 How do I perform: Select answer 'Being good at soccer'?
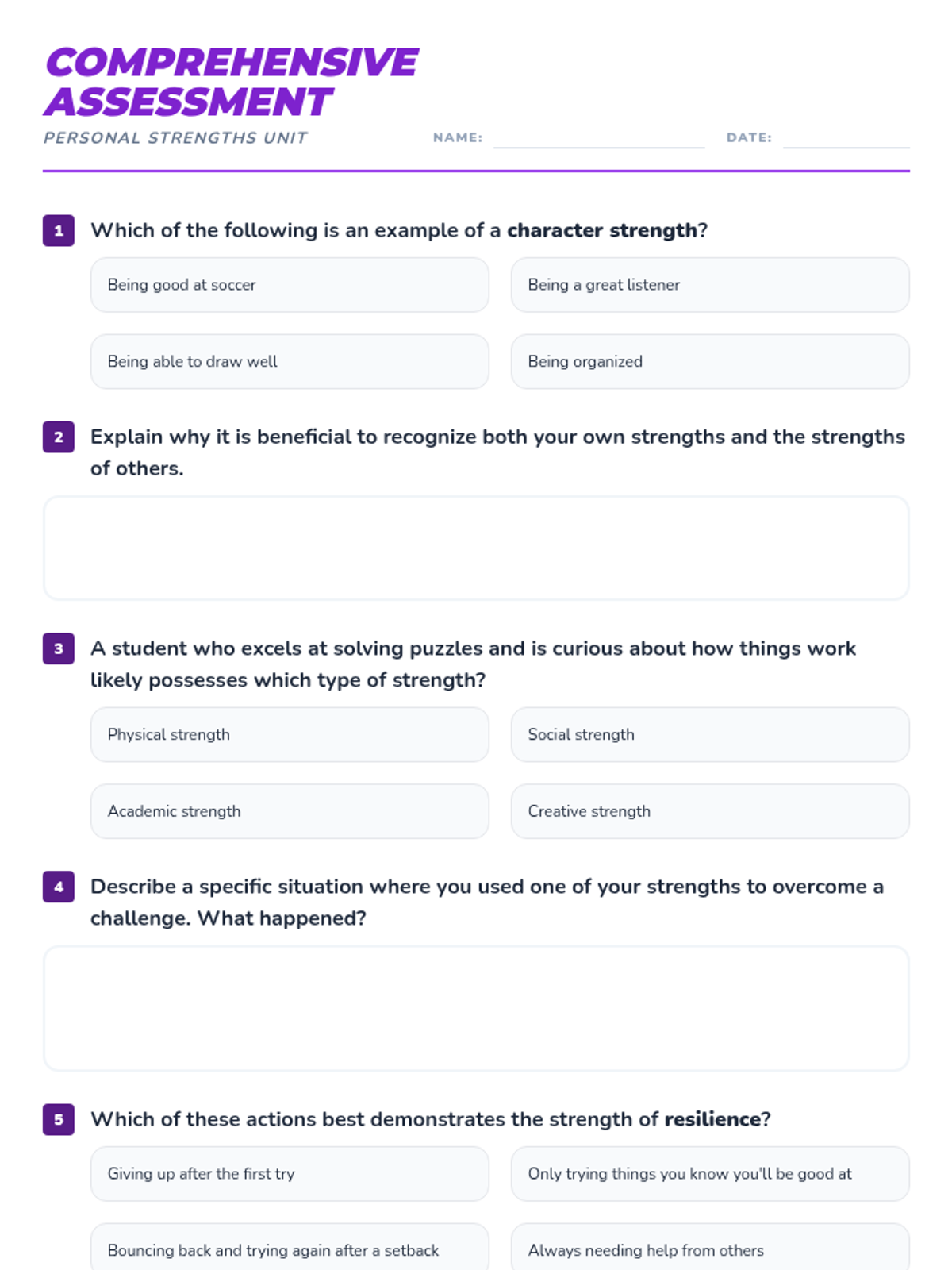[x=290, y=285]
